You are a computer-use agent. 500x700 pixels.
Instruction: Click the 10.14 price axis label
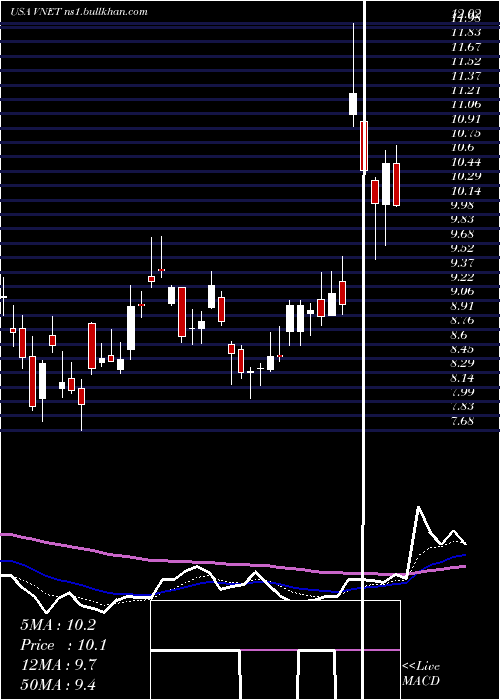click(466, 191)
